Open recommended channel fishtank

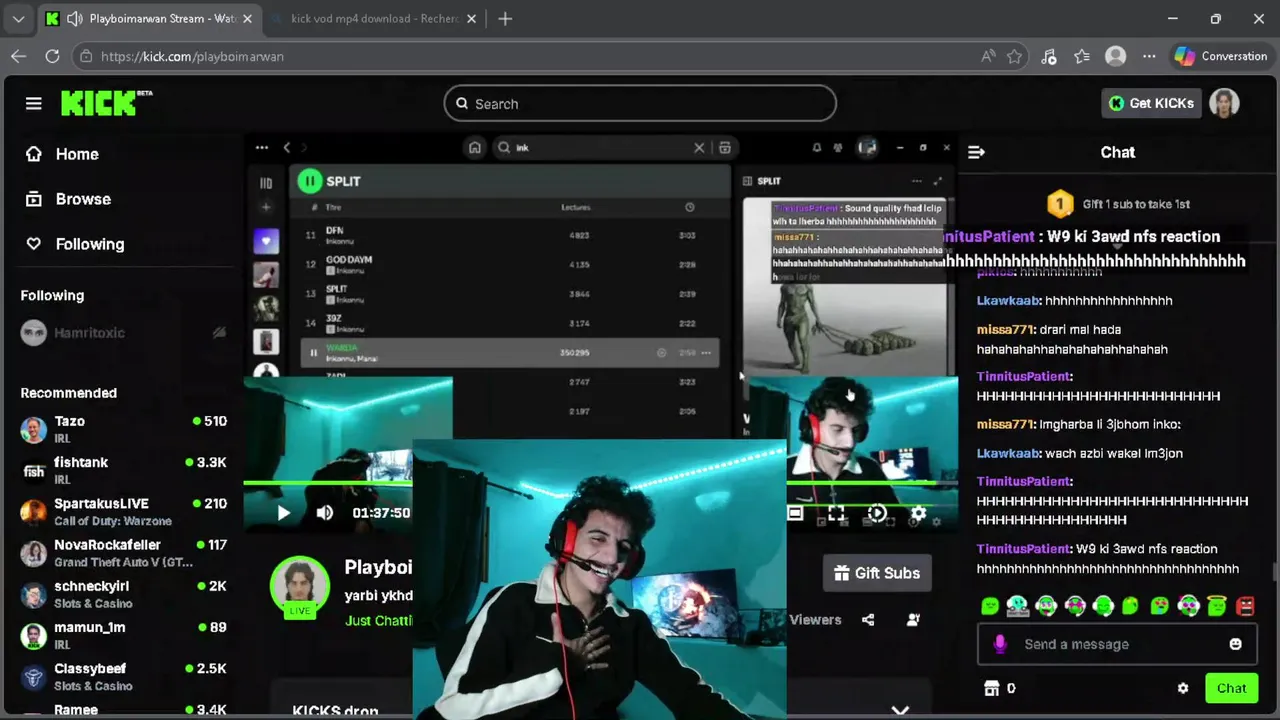coord(122,470)
